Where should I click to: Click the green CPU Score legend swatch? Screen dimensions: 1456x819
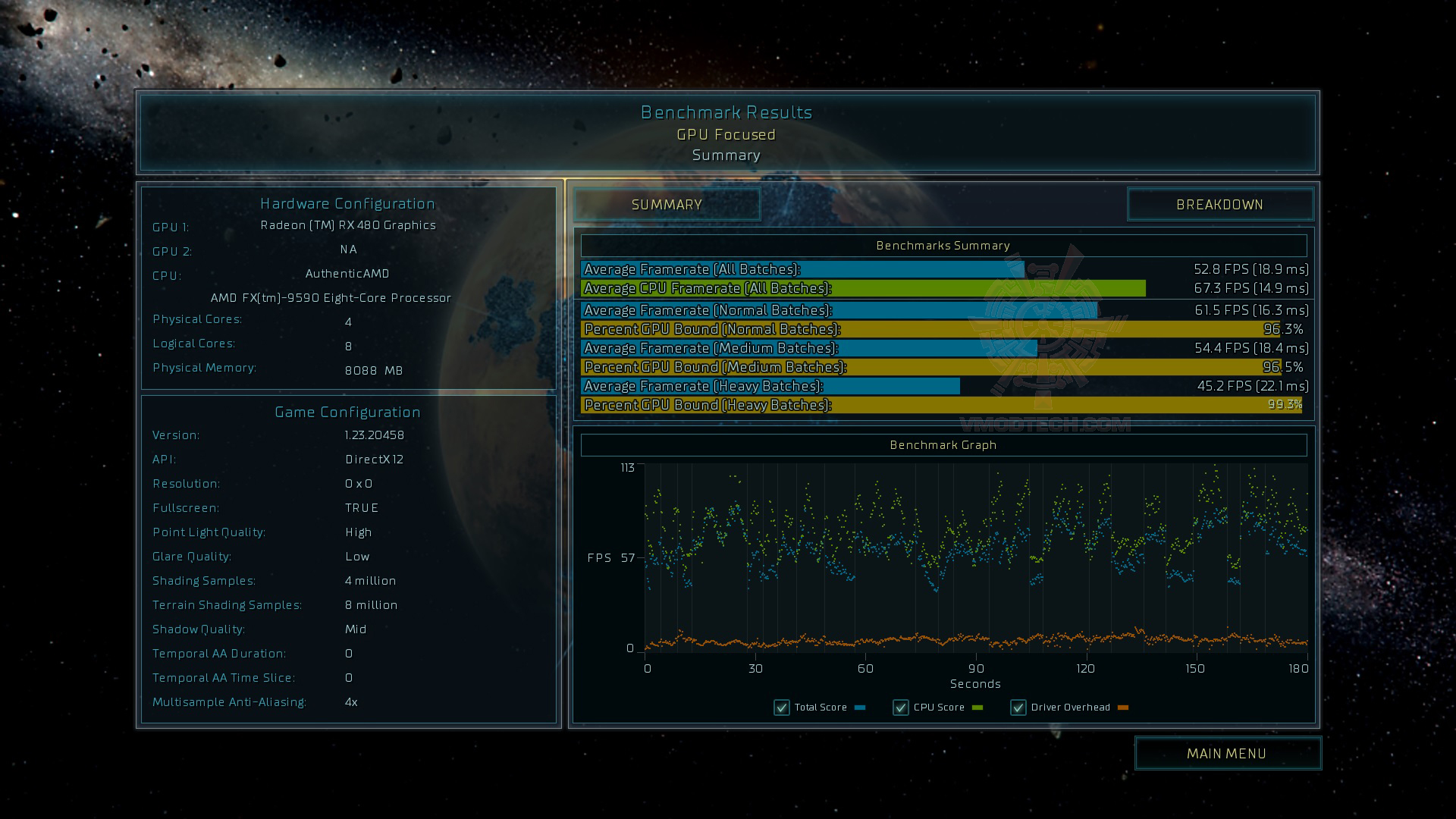977,708
